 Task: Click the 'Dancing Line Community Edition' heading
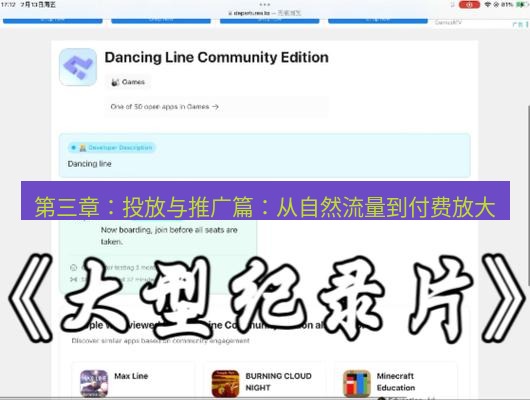[216, 57]
